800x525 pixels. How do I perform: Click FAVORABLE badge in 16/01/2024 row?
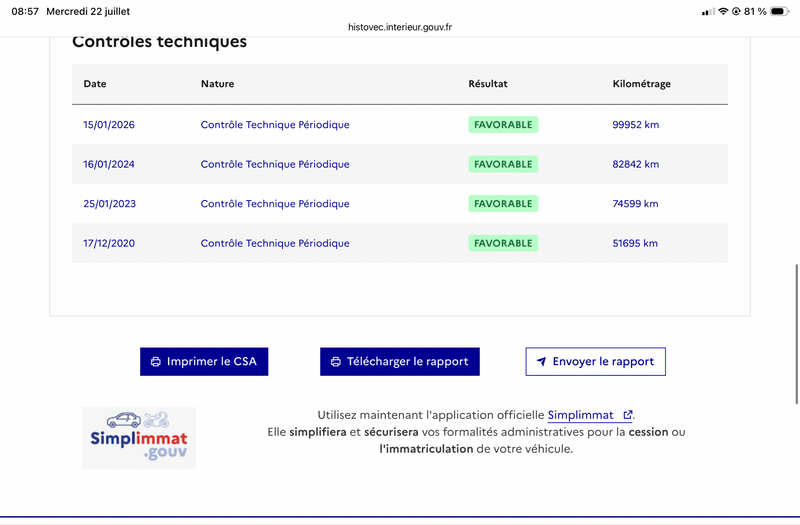pyautogui.click(x=503, y=164)
